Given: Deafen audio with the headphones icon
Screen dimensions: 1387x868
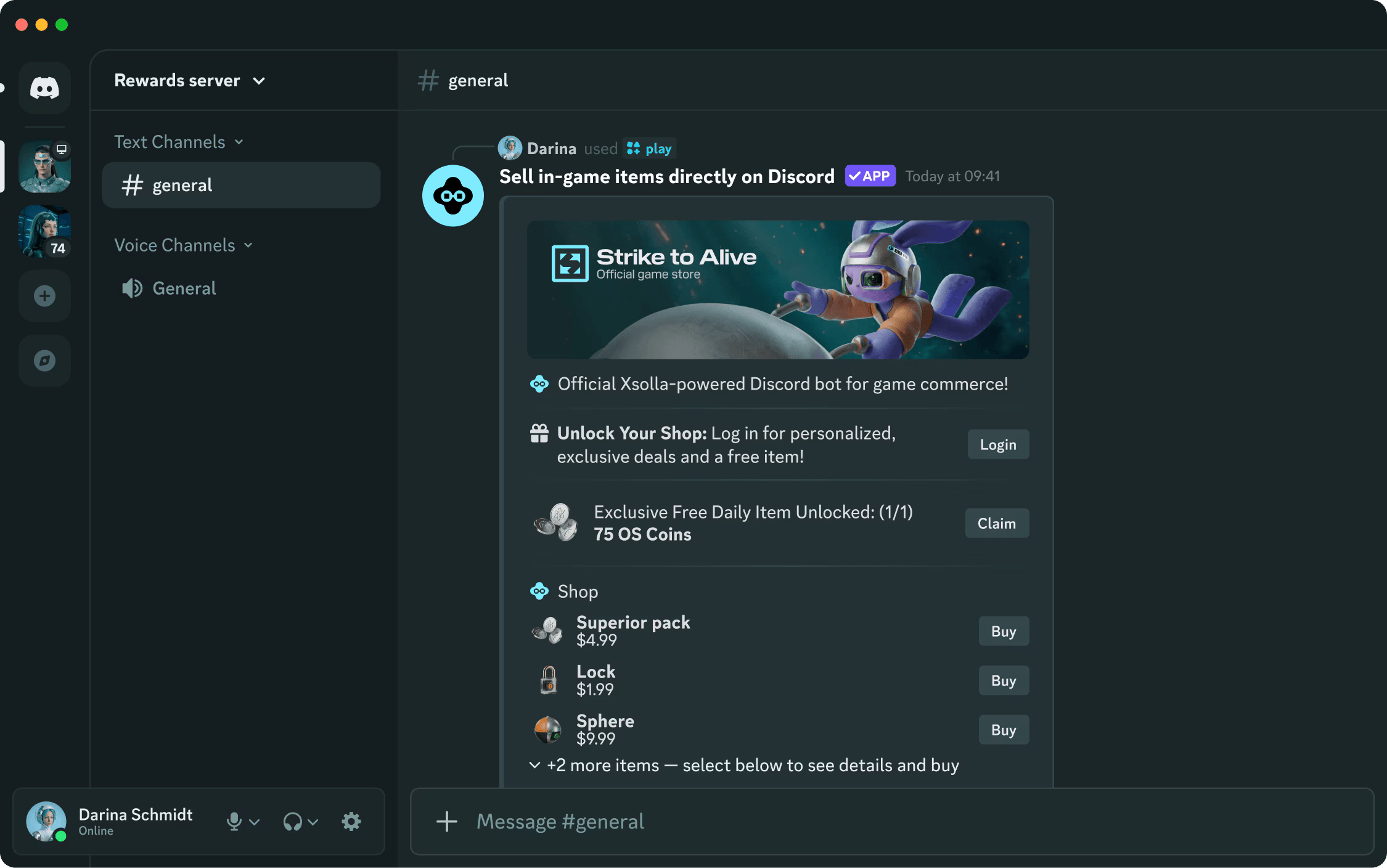Looking at the screenshot, I should tap(292, 822).
